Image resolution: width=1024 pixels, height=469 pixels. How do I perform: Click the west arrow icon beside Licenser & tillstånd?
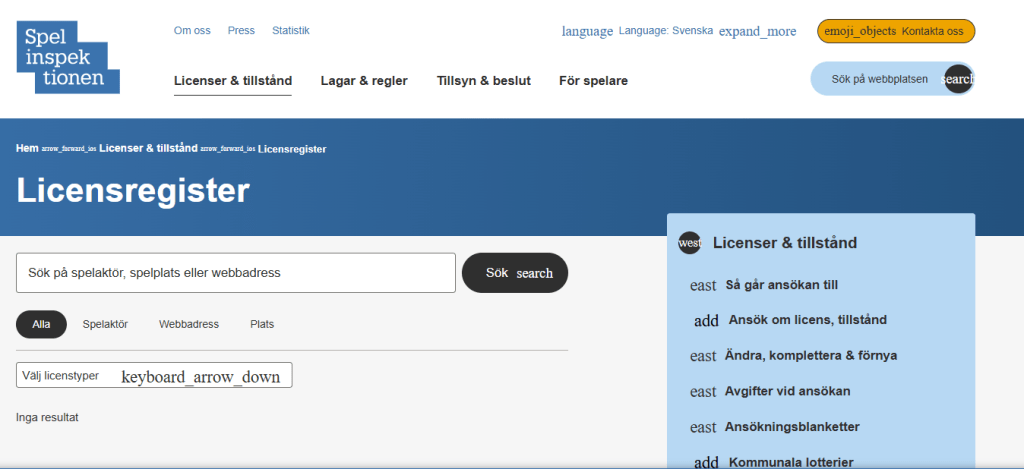(x=690, y=243)
